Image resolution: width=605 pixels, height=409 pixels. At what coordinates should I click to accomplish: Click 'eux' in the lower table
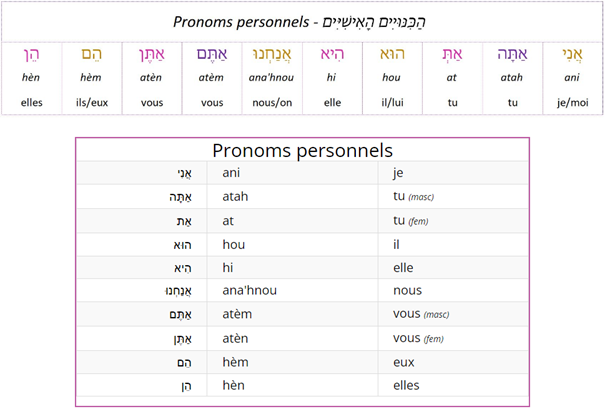(405, 362)
